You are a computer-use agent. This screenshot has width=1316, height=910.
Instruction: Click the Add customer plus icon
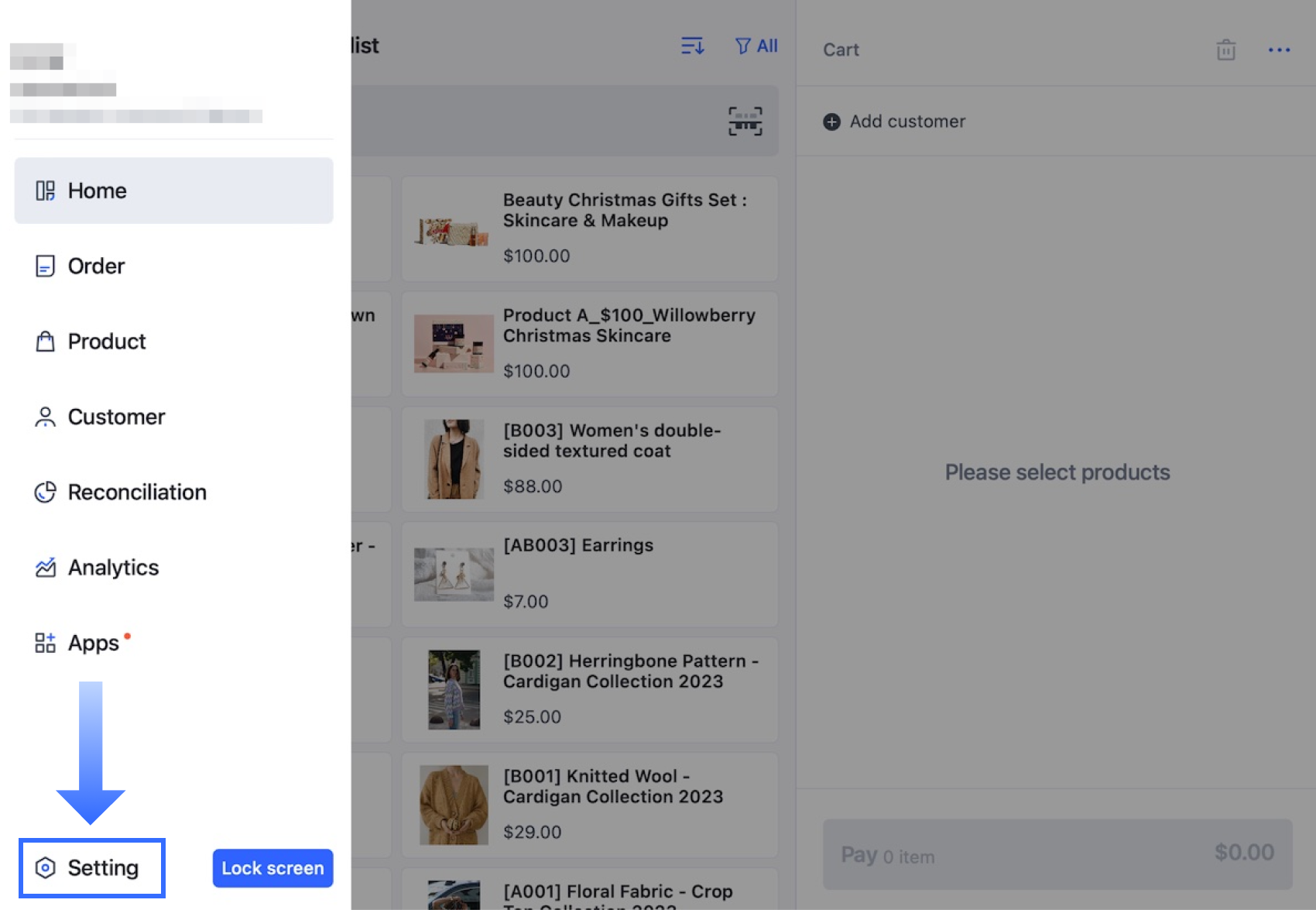[831, 122]
